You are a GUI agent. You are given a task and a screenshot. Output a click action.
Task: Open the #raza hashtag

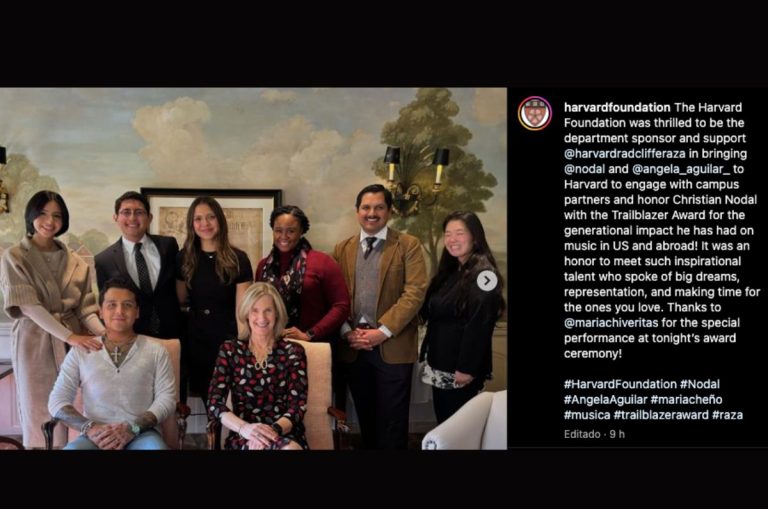[727, 415]
